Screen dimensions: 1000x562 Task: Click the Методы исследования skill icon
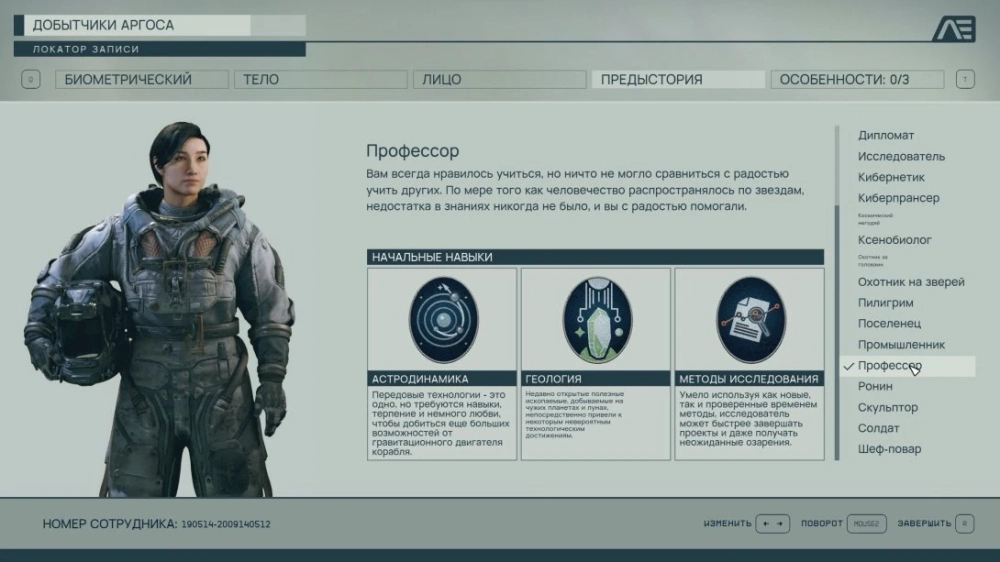pos(750,319)
